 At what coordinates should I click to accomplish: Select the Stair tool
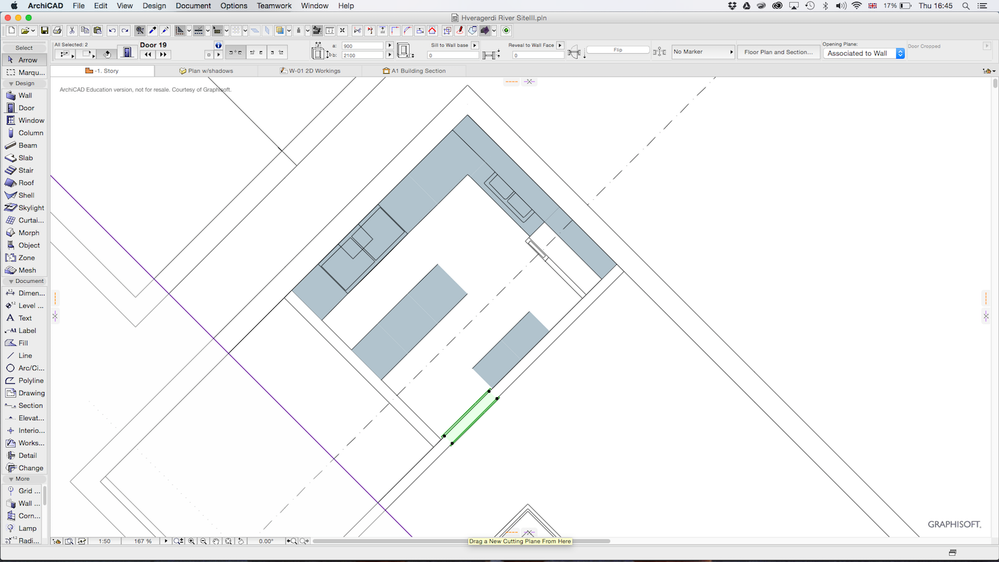tap(24, 170)
